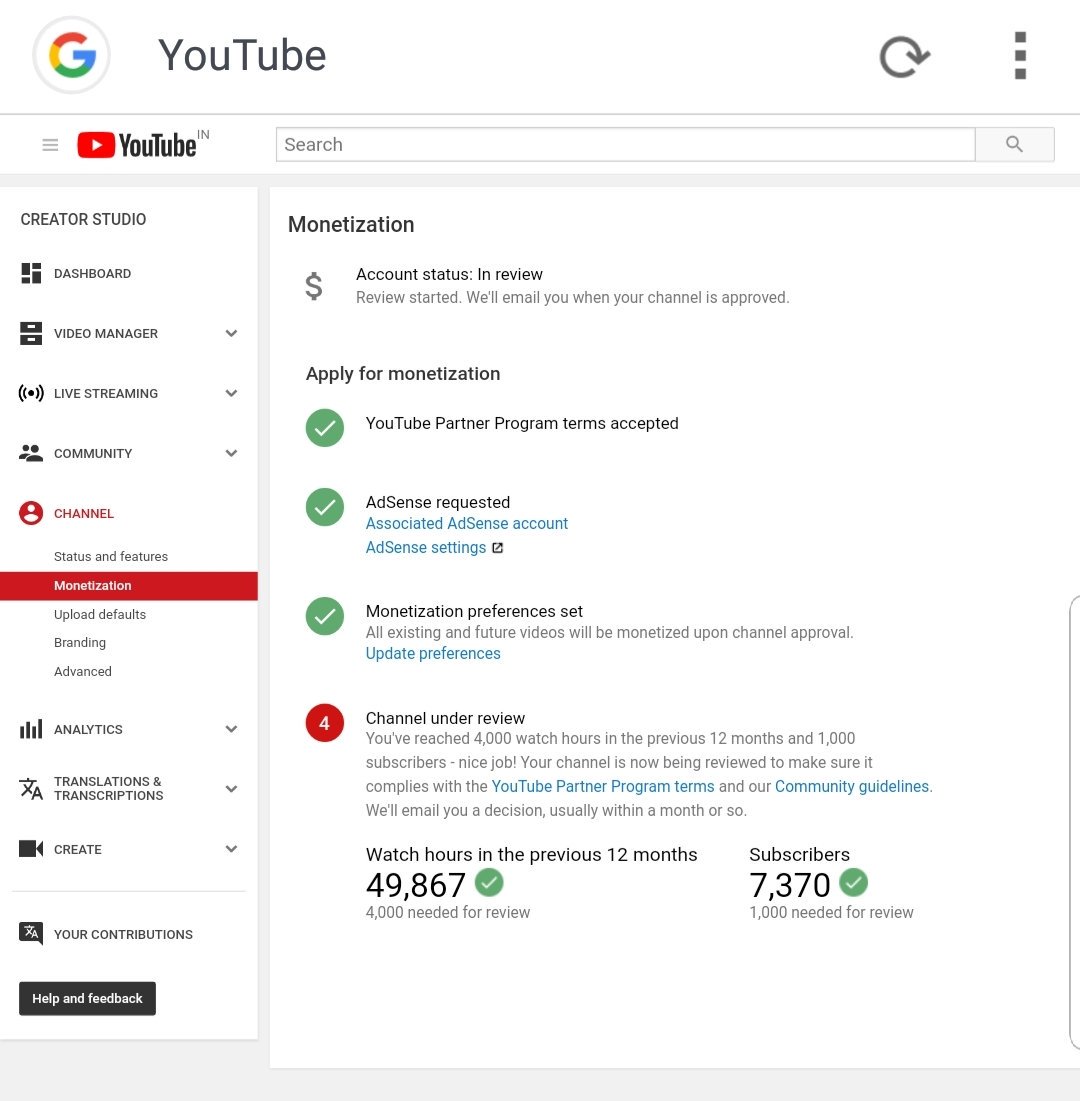This screenshot has height=1101, width=1080.
Task: Open the Advanced channel settings
Action: pyautogui.click(x=83, y=671)
